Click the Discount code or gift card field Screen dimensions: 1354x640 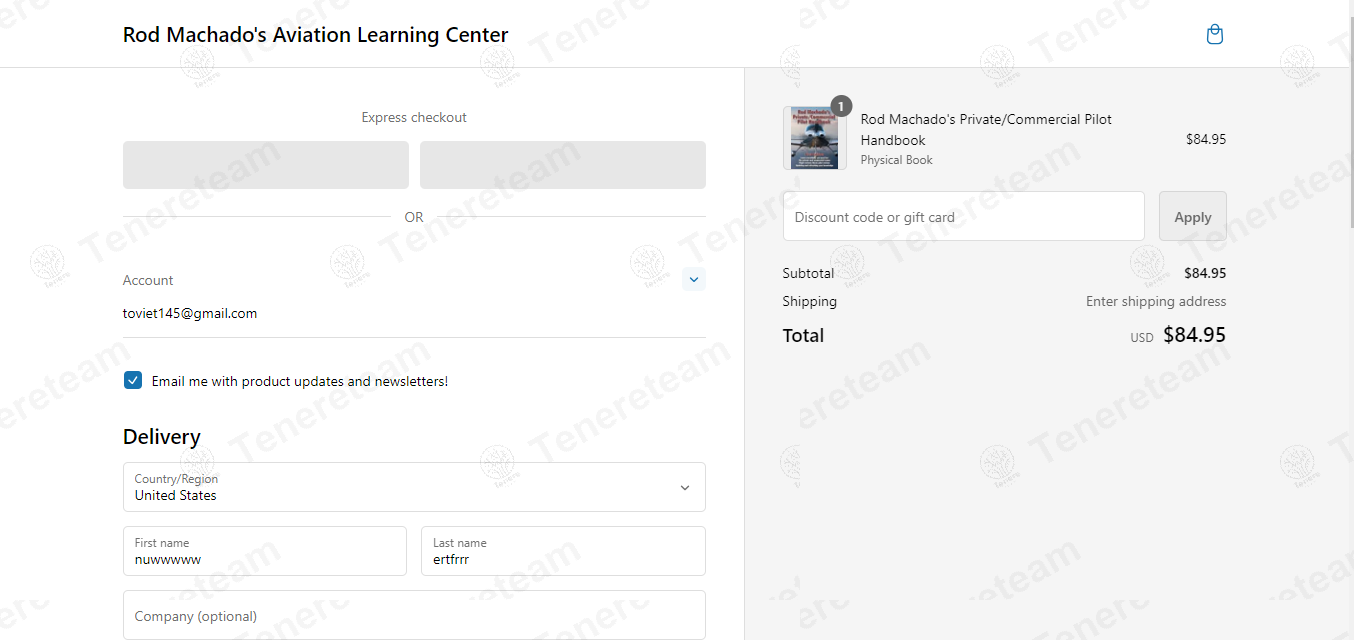point(964,216)
